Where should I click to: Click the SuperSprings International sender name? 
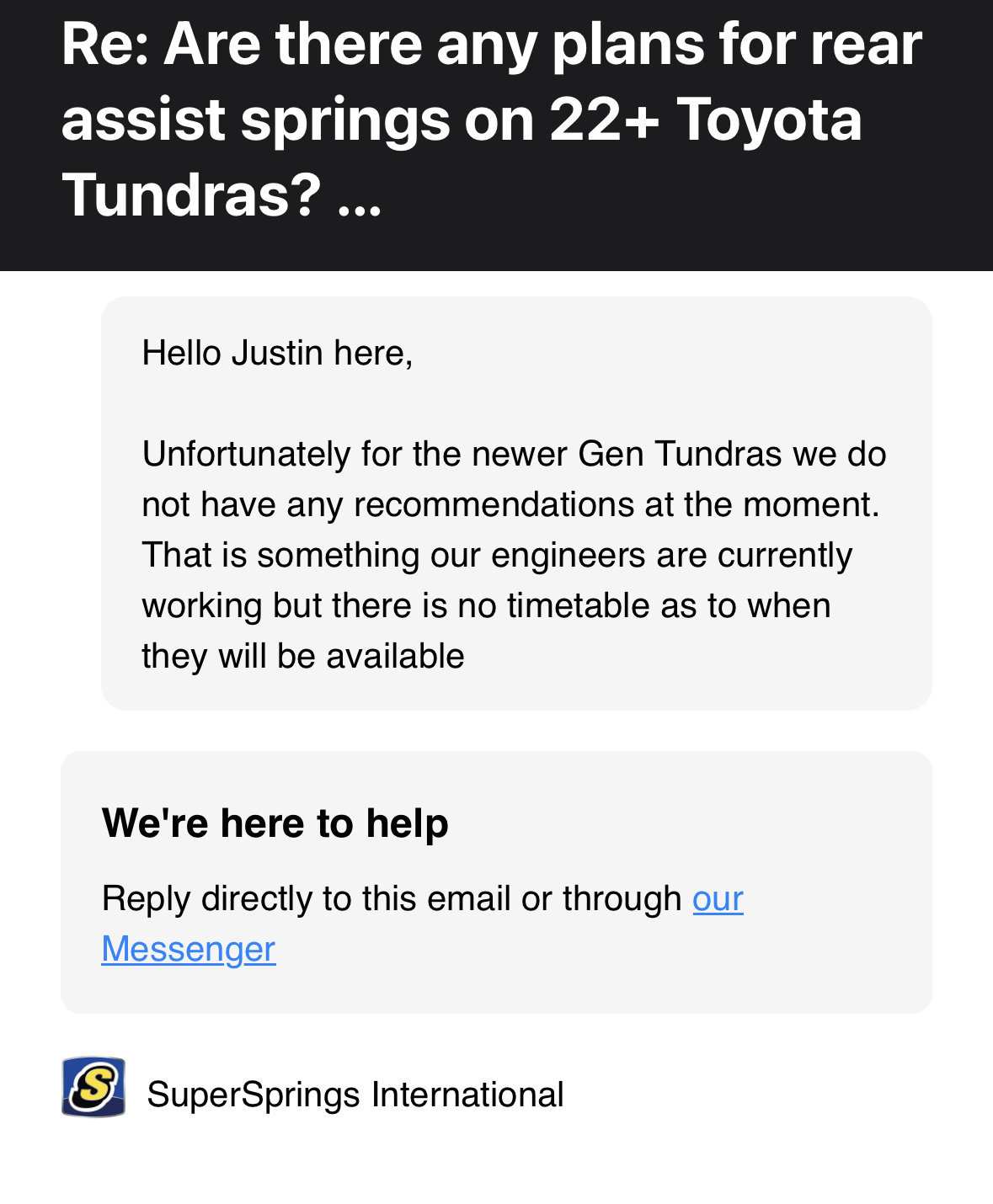point(355,1095)
